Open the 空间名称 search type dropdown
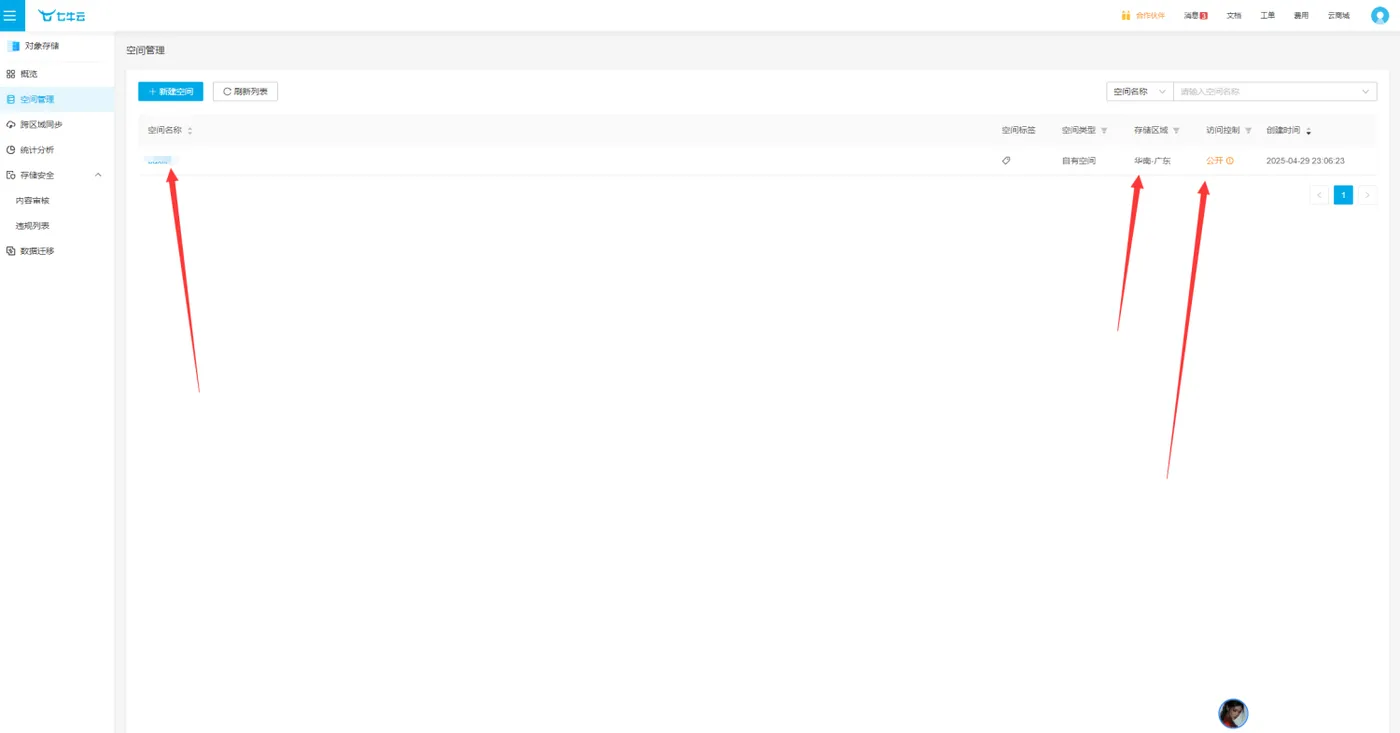Viewport: 1400px width, 733px height. pyautogui.click(x=1139, y=91)
